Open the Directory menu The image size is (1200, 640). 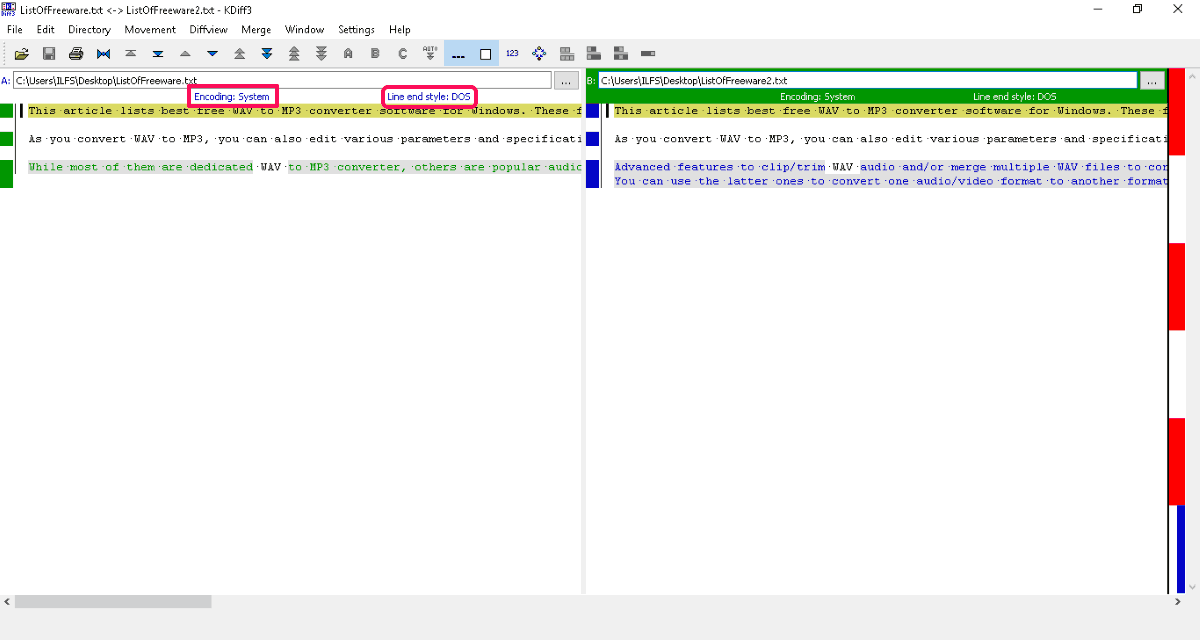point(89,30)
